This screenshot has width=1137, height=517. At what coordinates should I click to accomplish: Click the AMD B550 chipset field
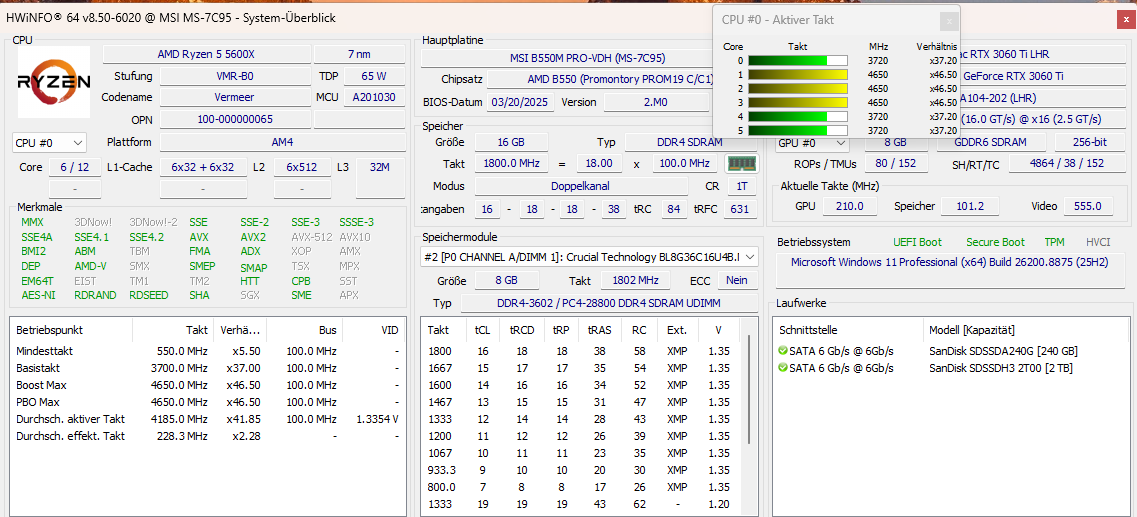tap(599, 80)
